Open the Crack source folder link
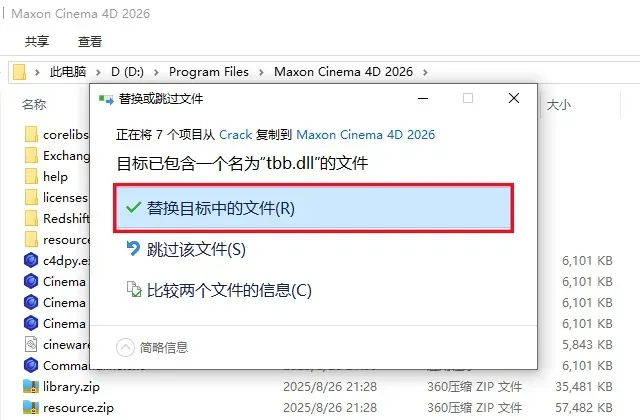The height and width of the screenshot is (420, 640). click(236, 135)
